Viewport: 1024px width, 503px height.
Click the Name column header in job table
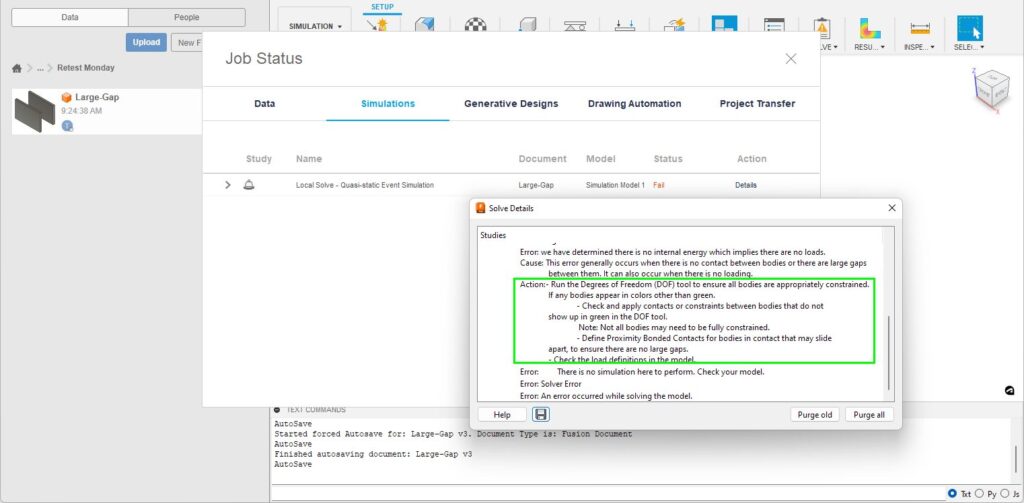(309, 159)
